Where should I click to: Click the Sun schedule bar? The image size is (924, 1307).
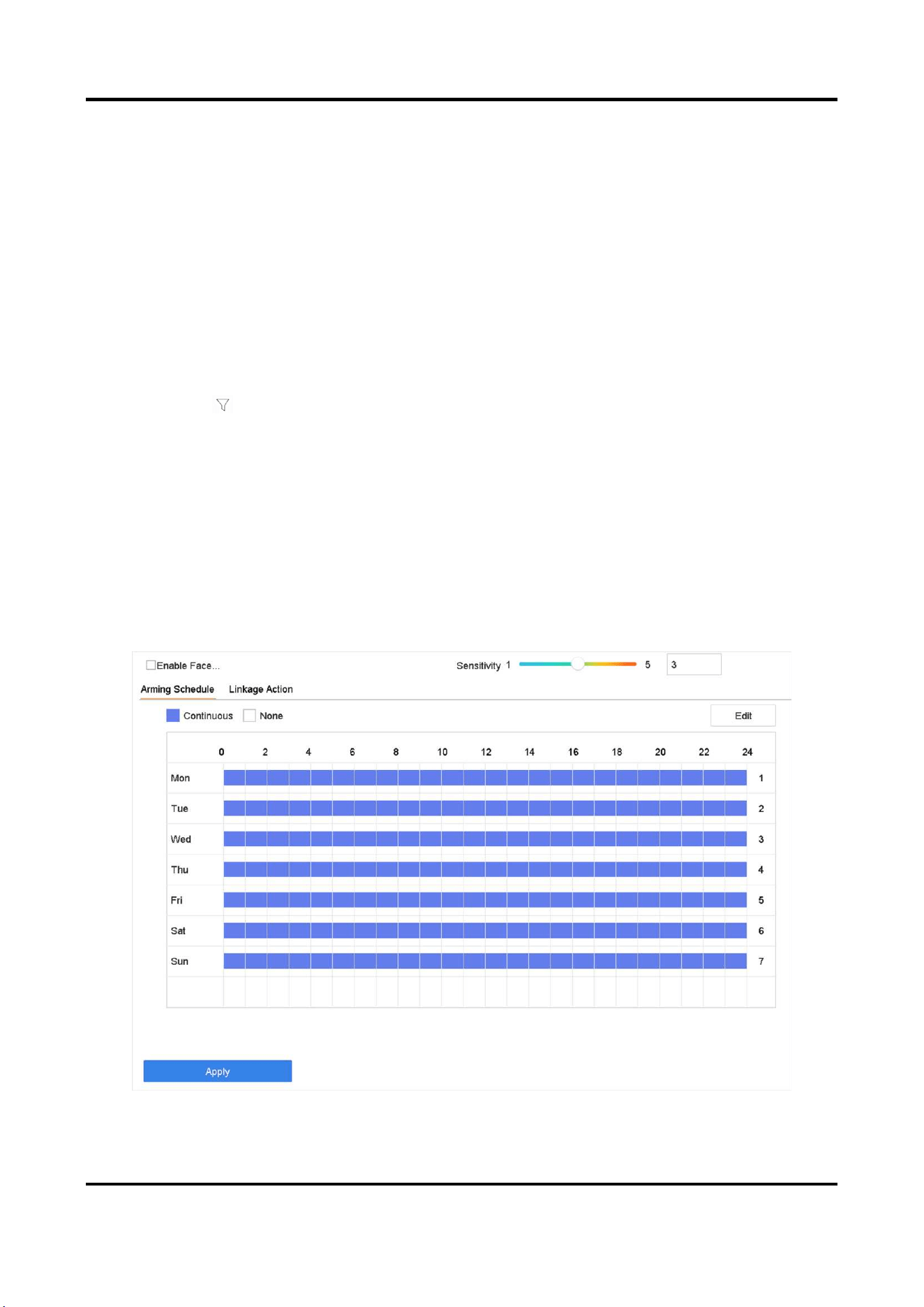[x=485, y=961]
